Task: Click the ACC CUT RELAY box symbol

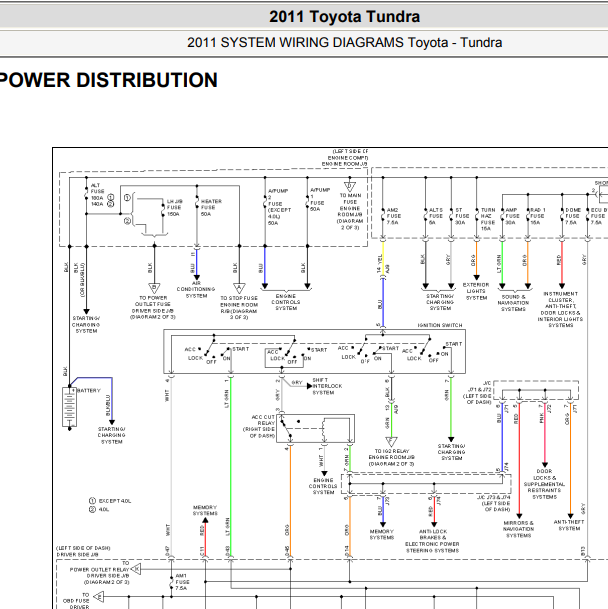Action: point(315,429)
